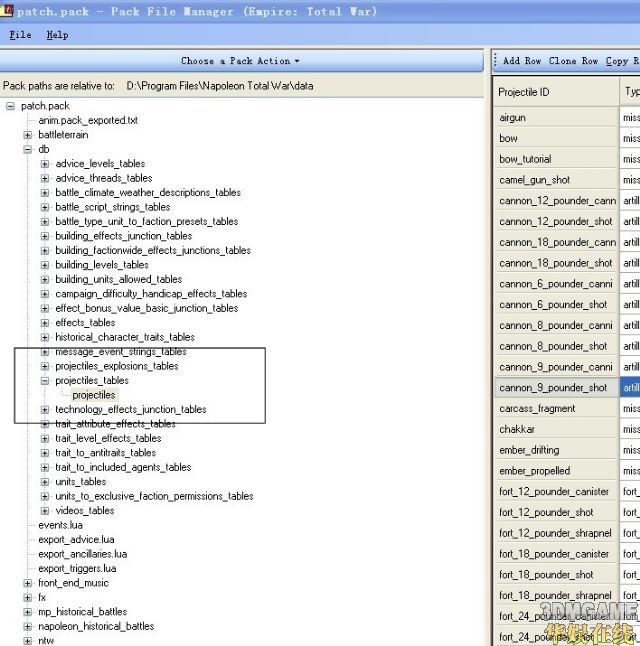Select fort_12_pounder_shot row
The height and width of the screenshot is (646, 640).
(x=556, y=513)
